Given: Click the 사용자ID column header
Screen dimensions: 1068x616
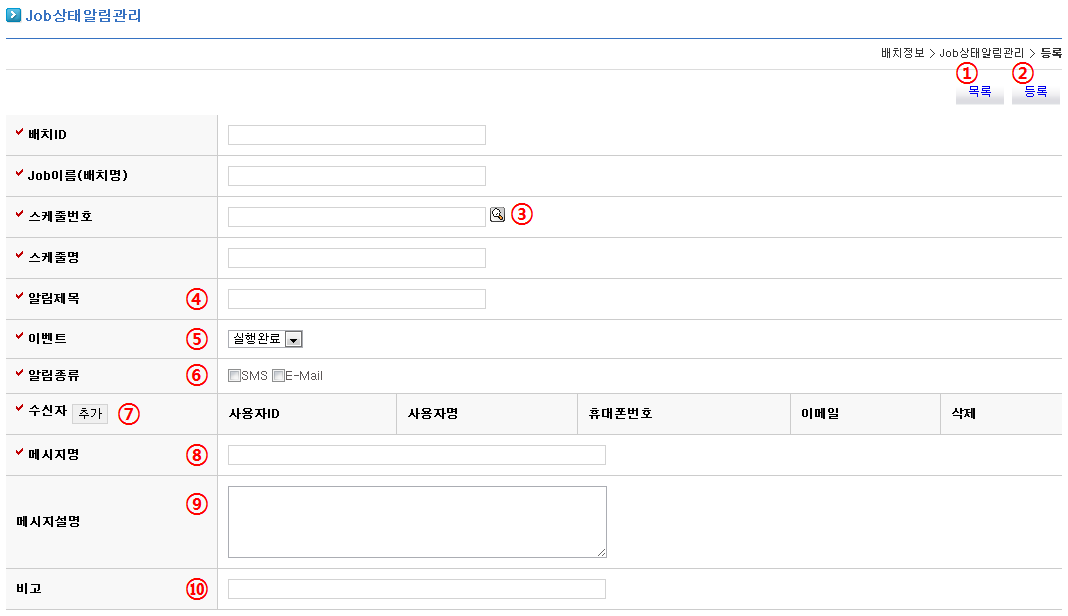Looking at the screenshot, I should coord(254,413).
